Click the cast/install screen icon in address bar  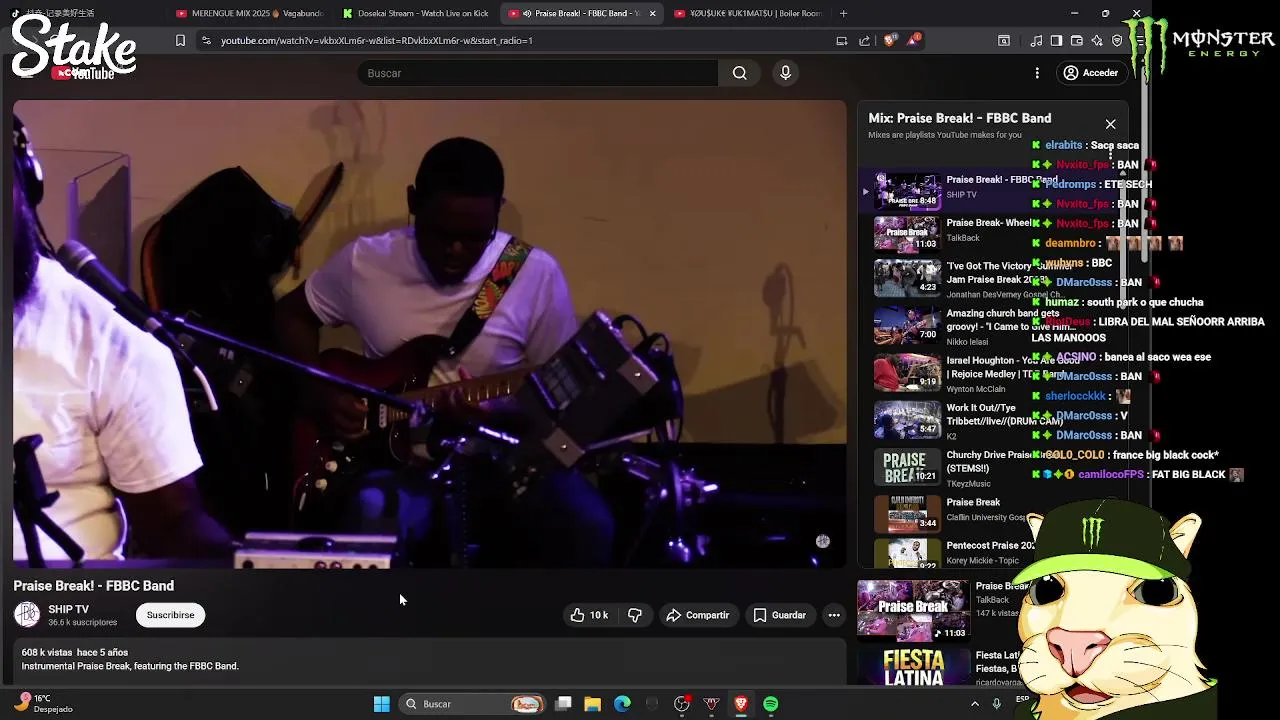(842, 41)
